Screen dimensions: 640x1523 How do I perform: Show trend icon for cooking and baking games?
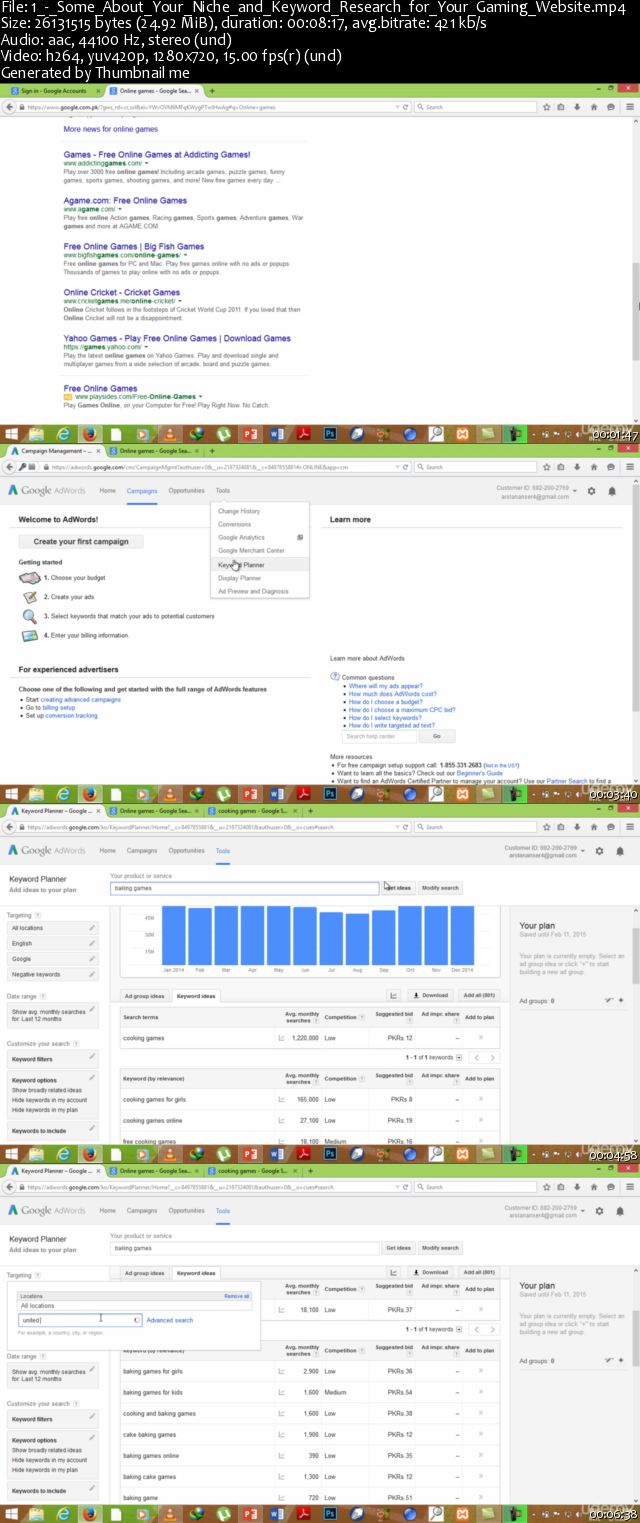(280, 1413)
